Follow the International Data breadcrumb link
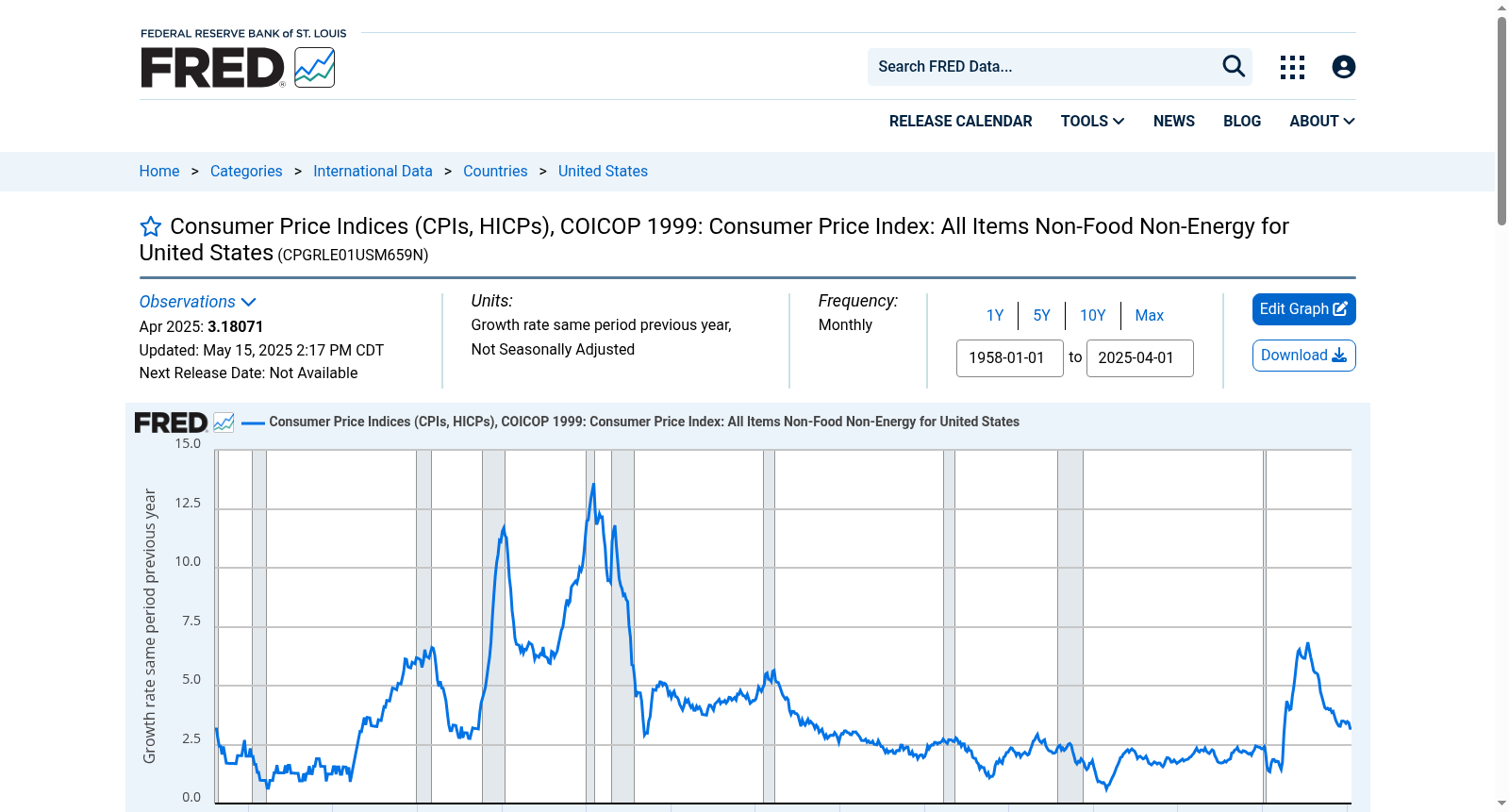1509x812 pixels. click(373, 171)
